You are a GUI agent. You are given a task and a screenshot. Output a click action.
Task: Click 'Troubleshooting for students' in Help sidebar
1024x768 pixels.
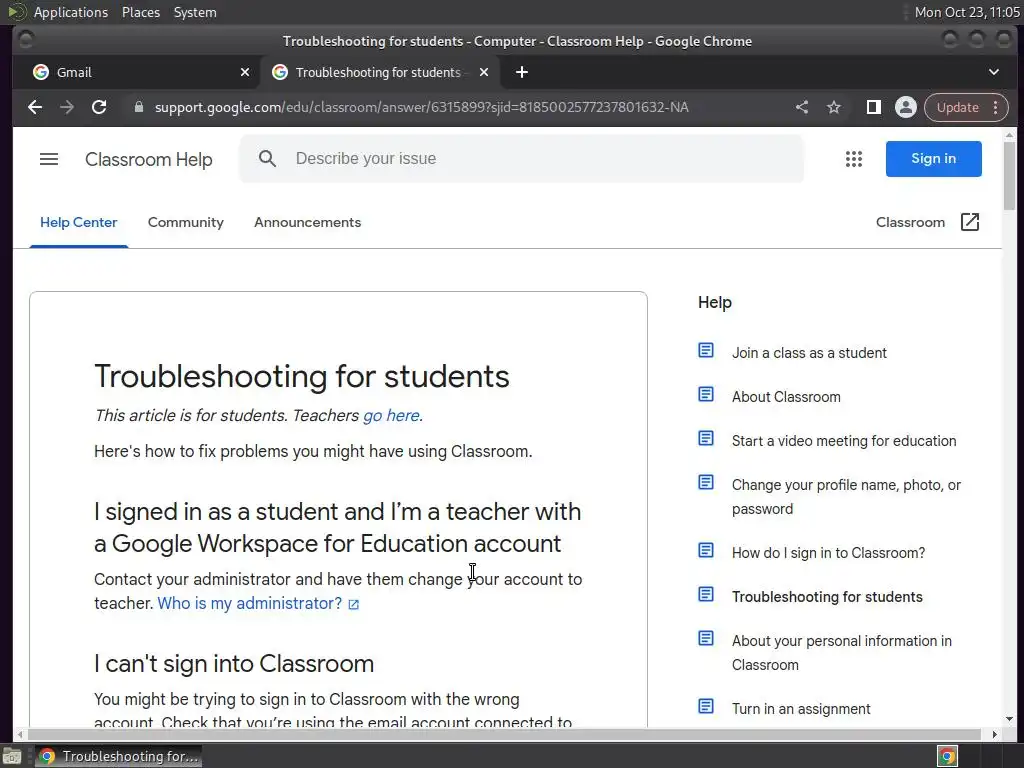827,597
